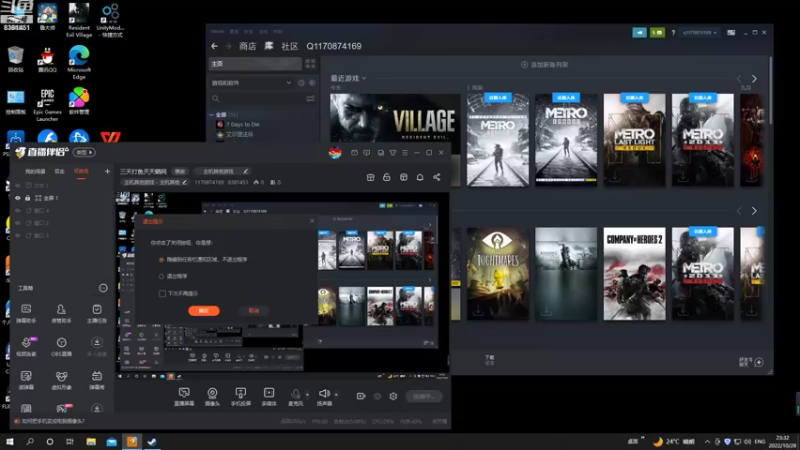The image size is (800, 450).
Task: Toggle the lock on 全屏1 source
Action: (x=28, y=198)
